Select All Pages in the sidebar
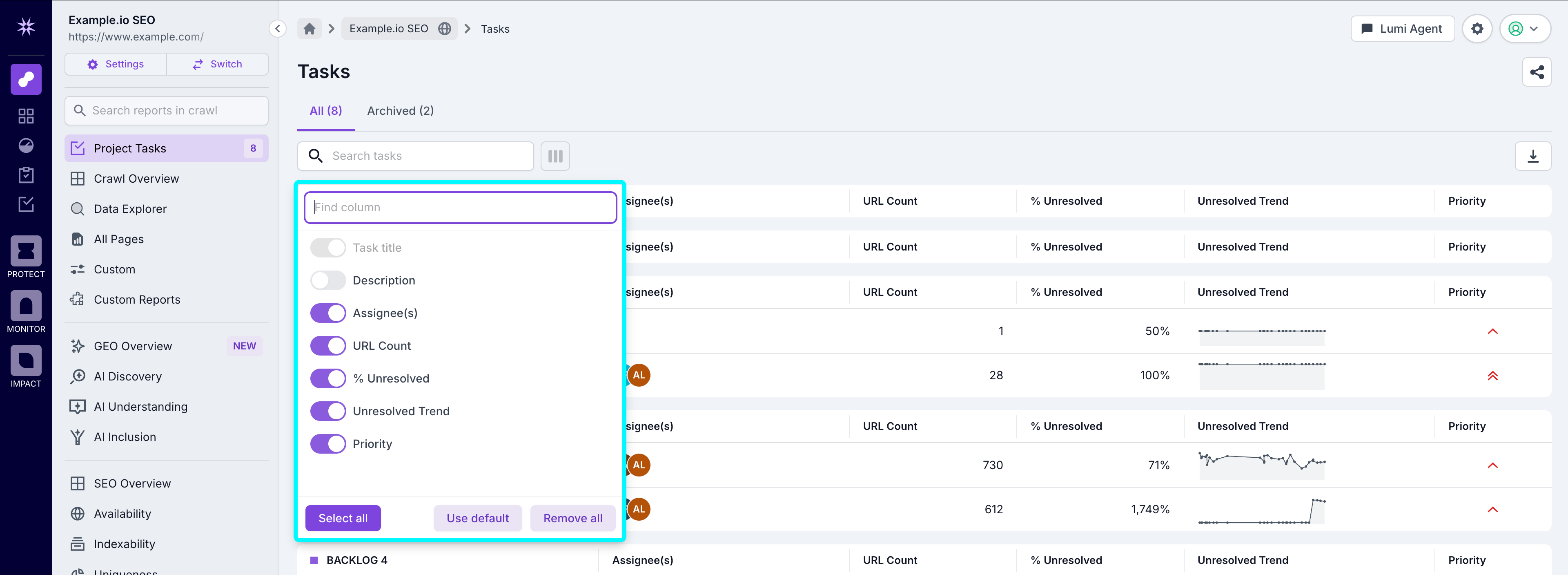 (119, 239)
